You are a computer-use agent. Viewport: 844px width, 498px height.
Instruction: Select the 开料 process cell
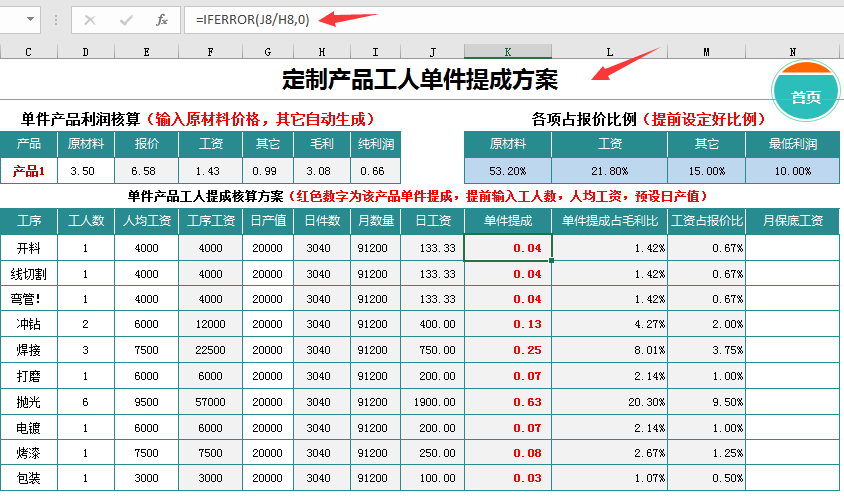[x=29, y=248]
